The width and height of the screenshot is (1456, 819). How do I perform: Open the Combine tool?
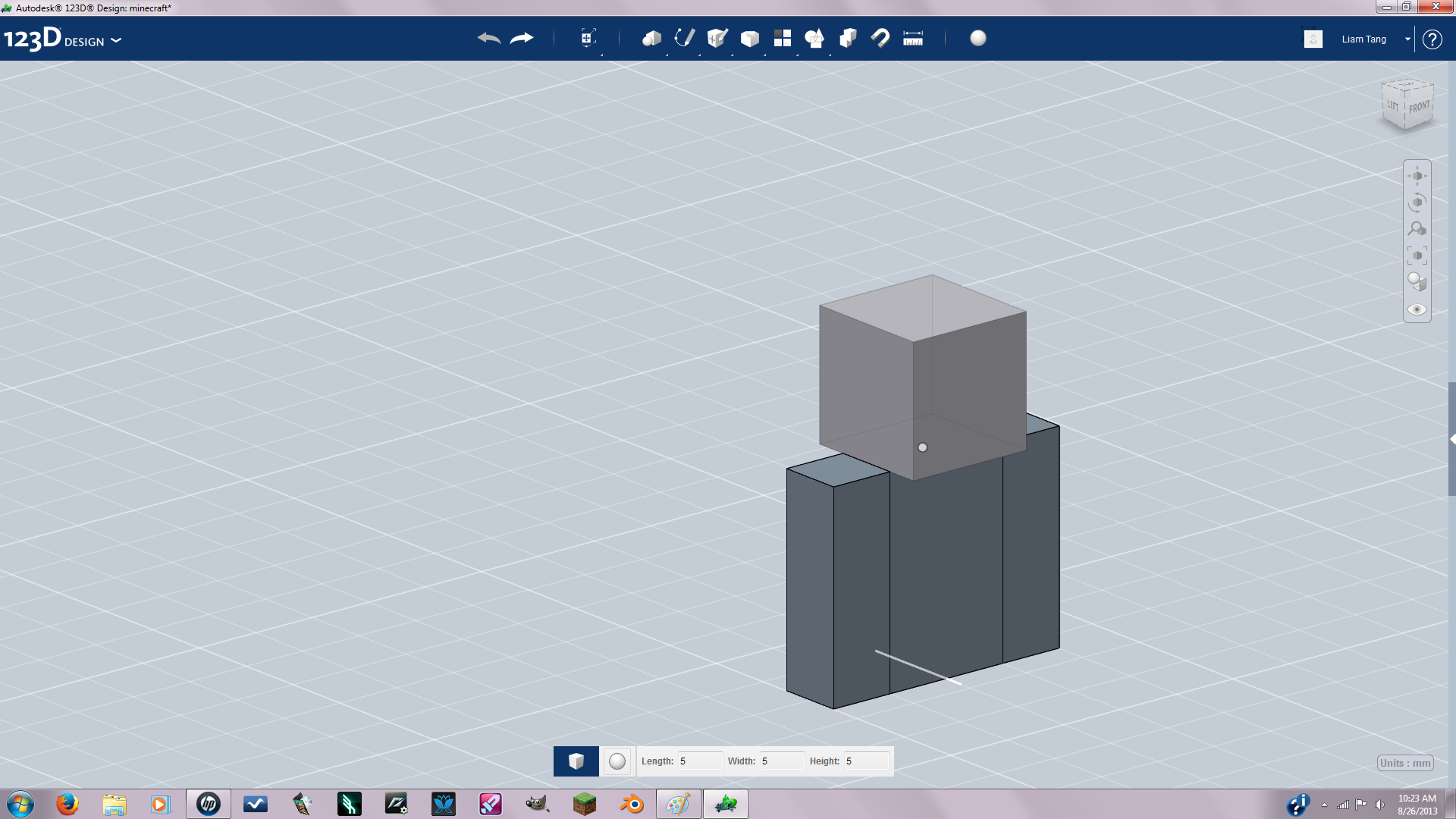point(848,38)
